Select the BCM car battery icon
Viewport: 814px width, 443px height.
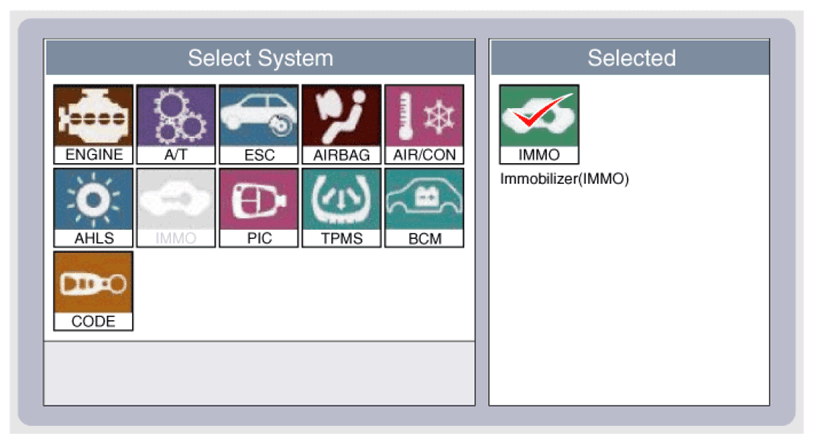424,207
